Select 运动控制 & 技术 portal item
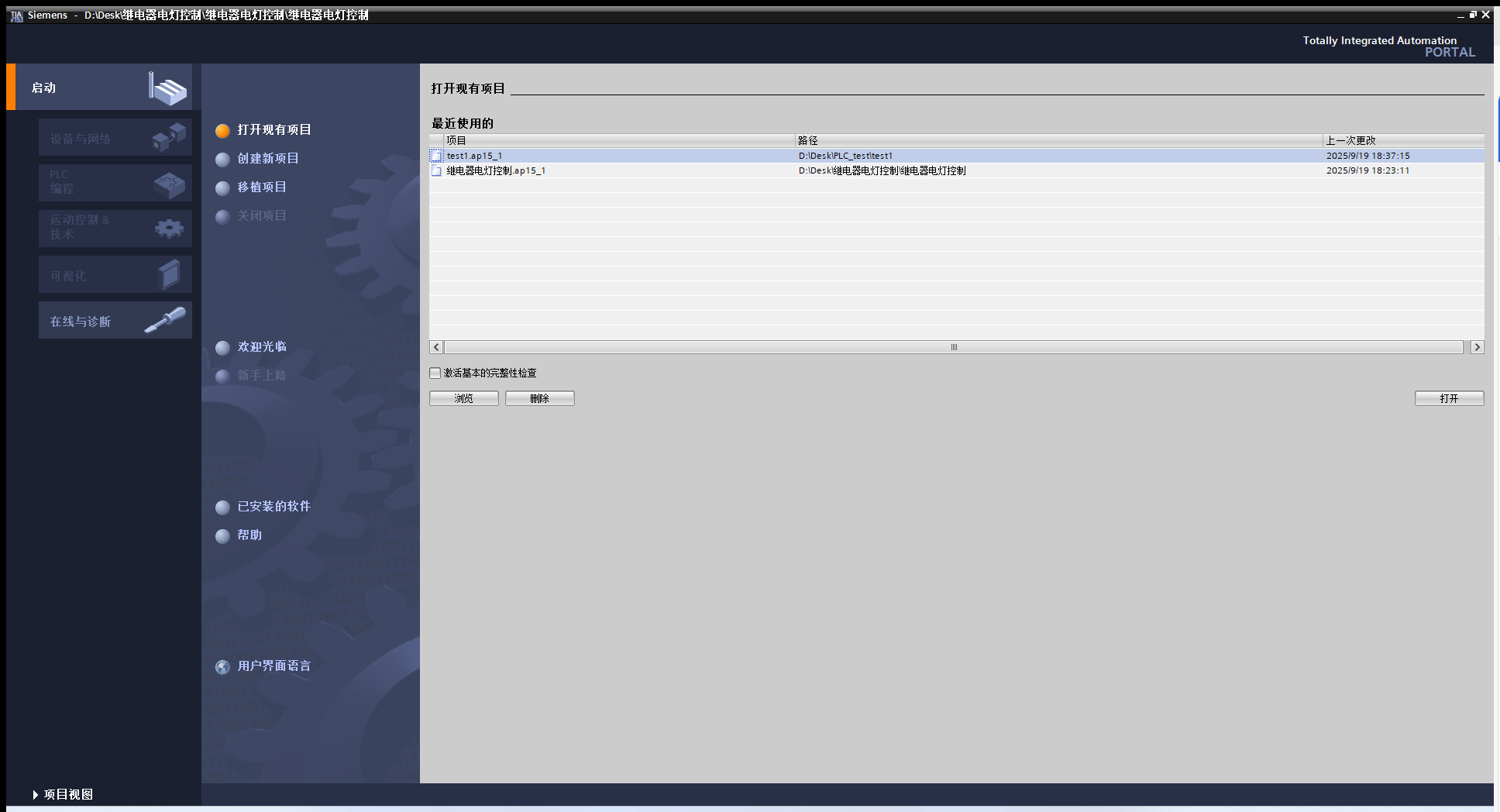The height and width of the screenshot is (812, 1500). tap(115, 228)
